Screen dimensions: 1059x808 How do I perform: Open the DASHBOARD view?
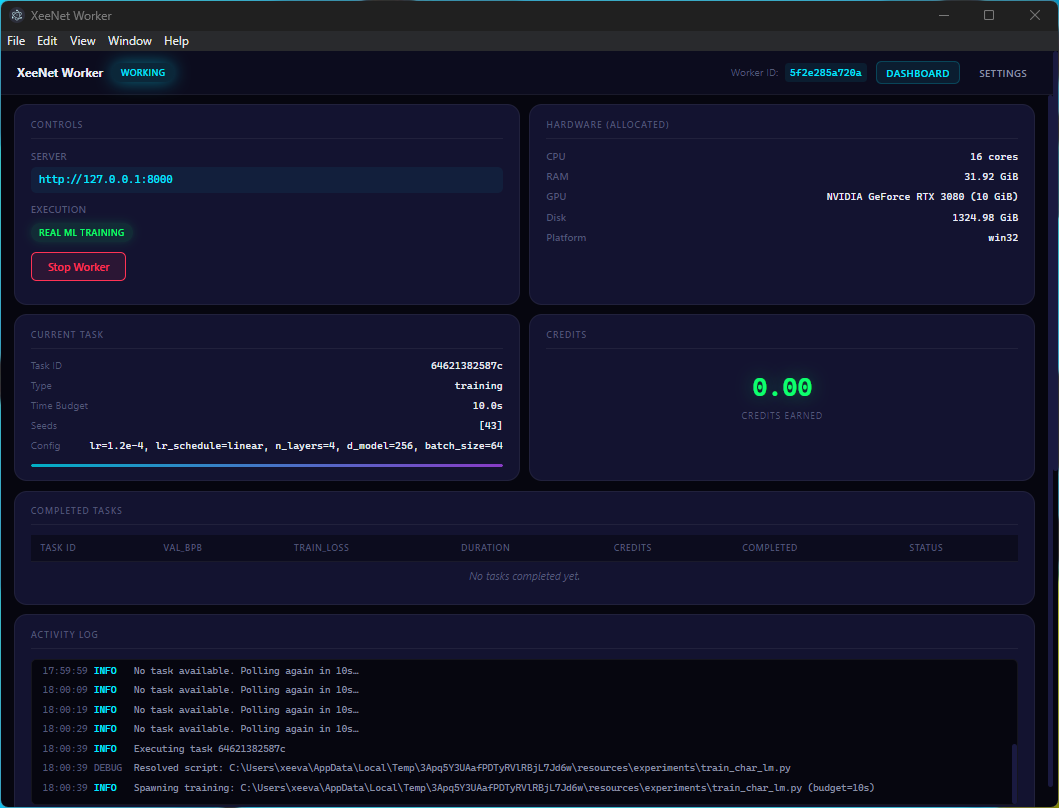click(x=917, y=72)
